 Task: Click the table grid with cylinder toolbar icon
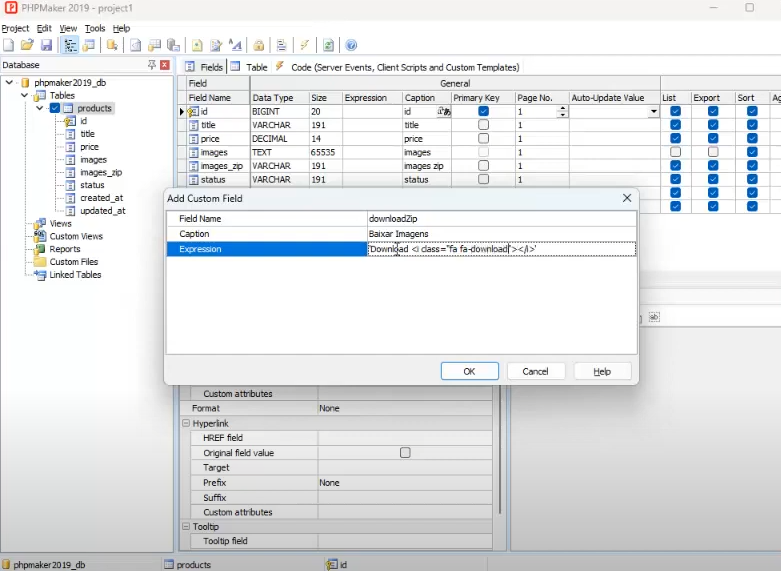pyautogui.click(x=154, y=45)
